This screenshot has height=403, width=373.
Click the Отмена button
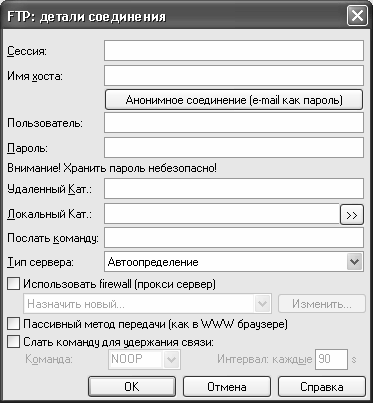pos(227,387)
